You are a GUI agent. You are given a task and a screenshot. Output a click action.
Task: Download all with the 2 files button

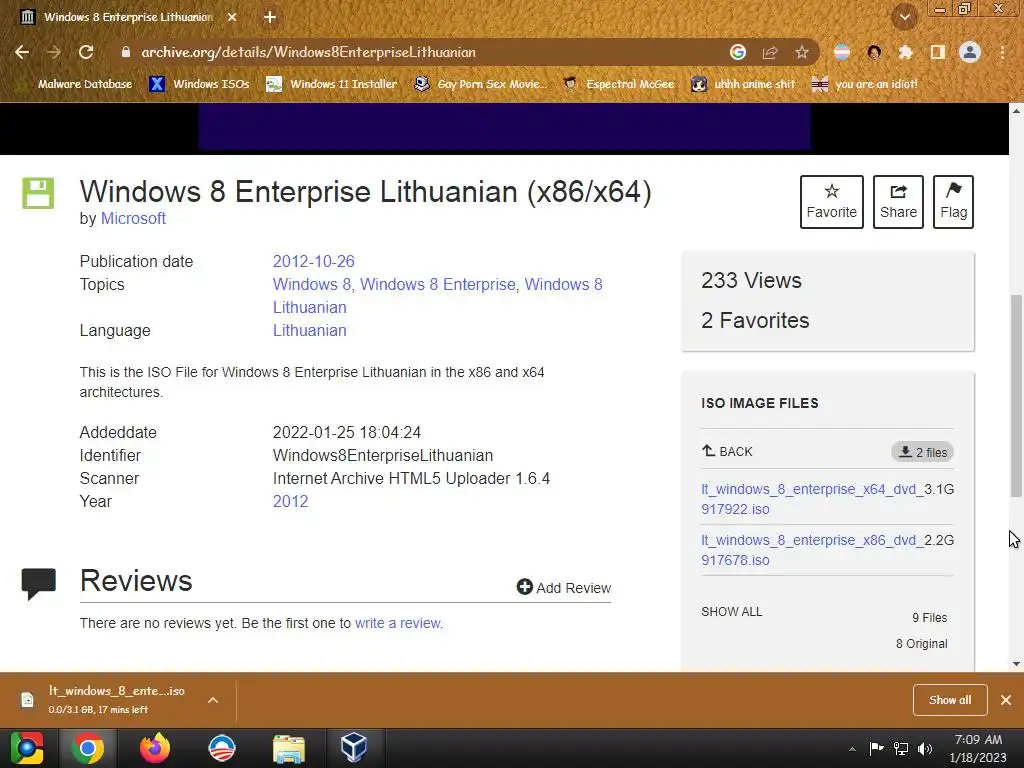(x=922, y=452)
